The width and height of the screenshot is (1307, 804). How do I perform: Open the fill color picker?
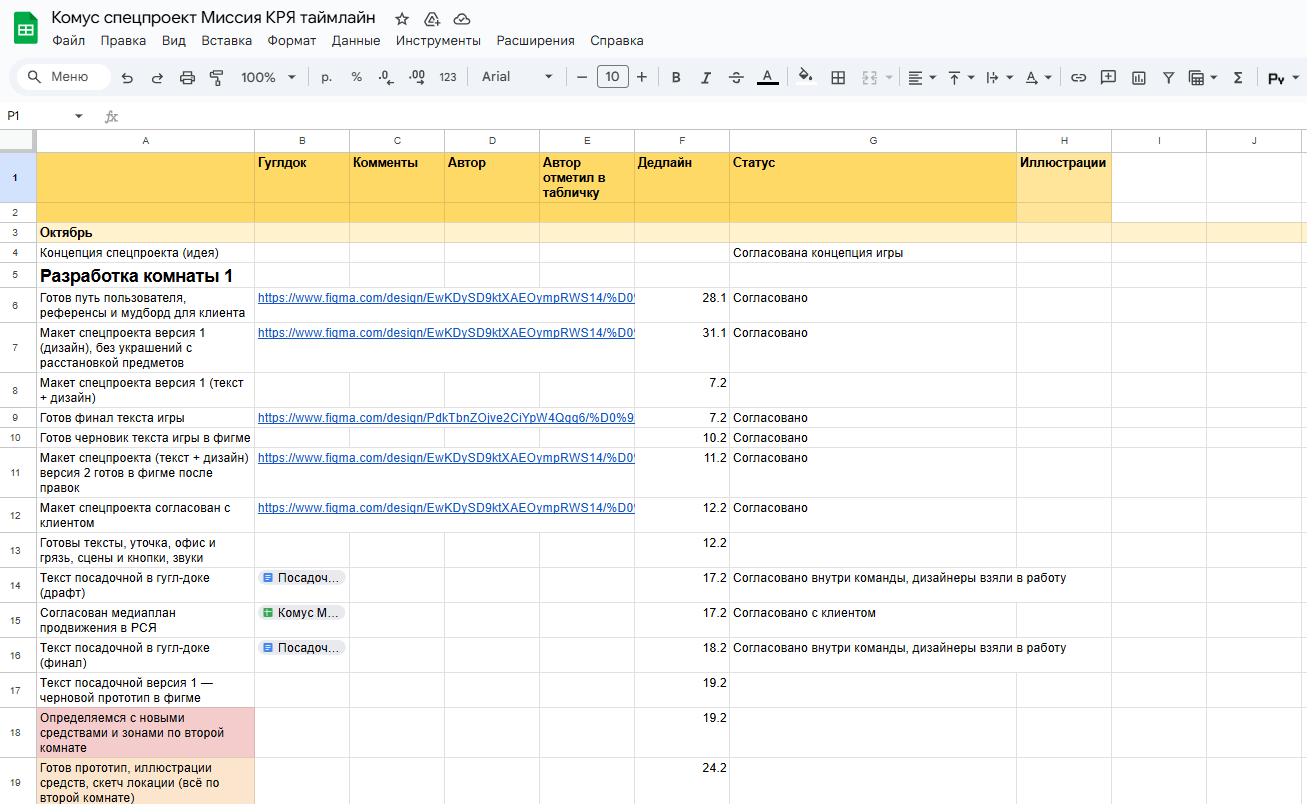coord(806,77)
